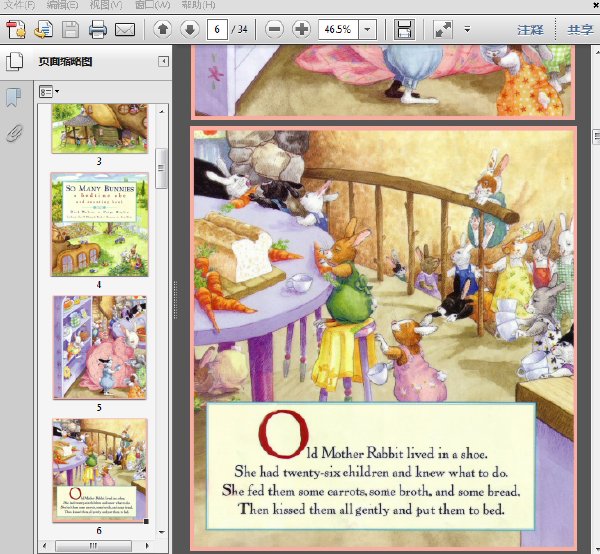Click thumbnail panel scroll right arrow
The image size is (600, 554).
[x=147, y=546]
